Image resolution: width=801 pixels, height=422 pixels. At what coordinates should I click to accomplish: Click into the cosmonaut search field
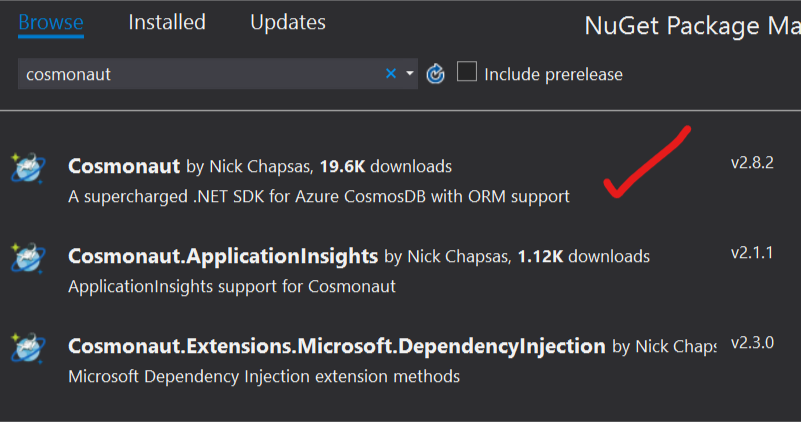point(199,74)
